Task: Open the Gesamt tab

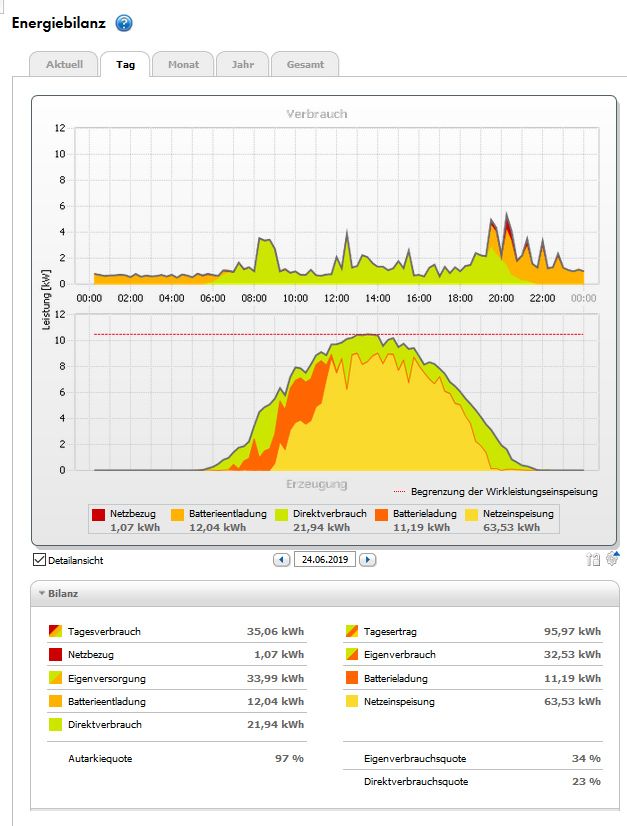Action: (304, 65)
